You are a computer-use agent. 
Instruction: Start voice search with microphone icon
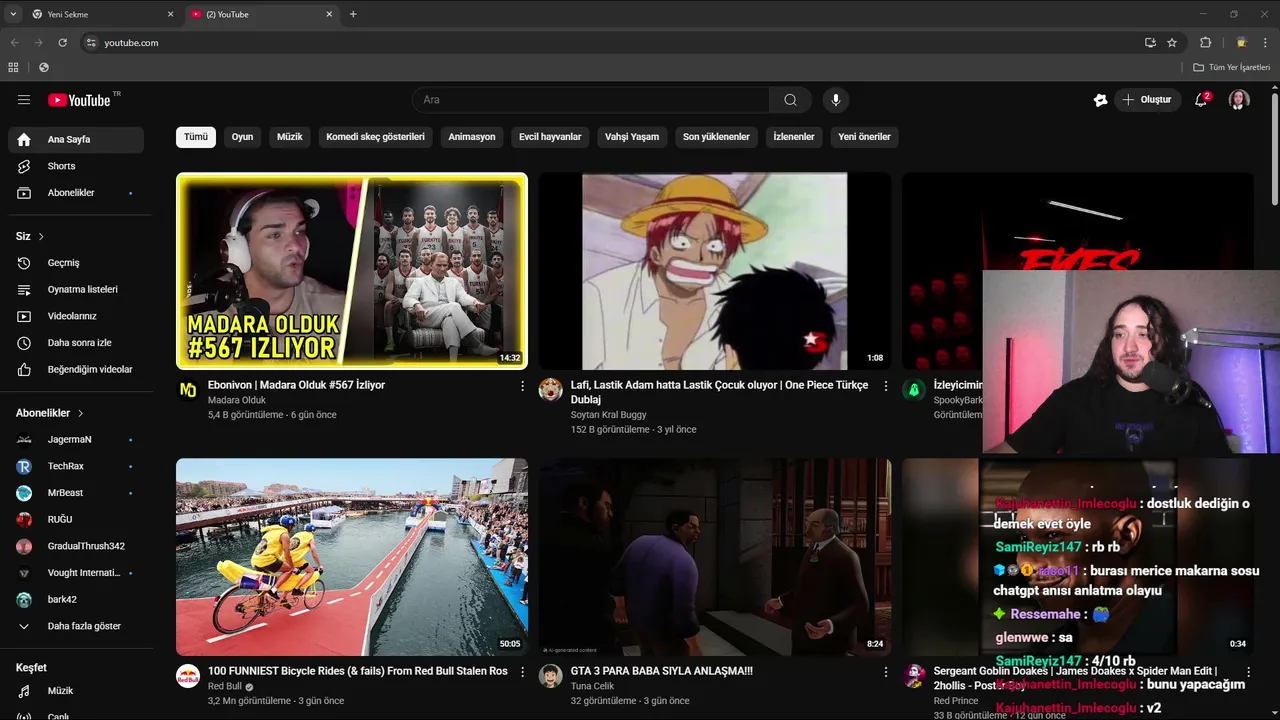836,100
